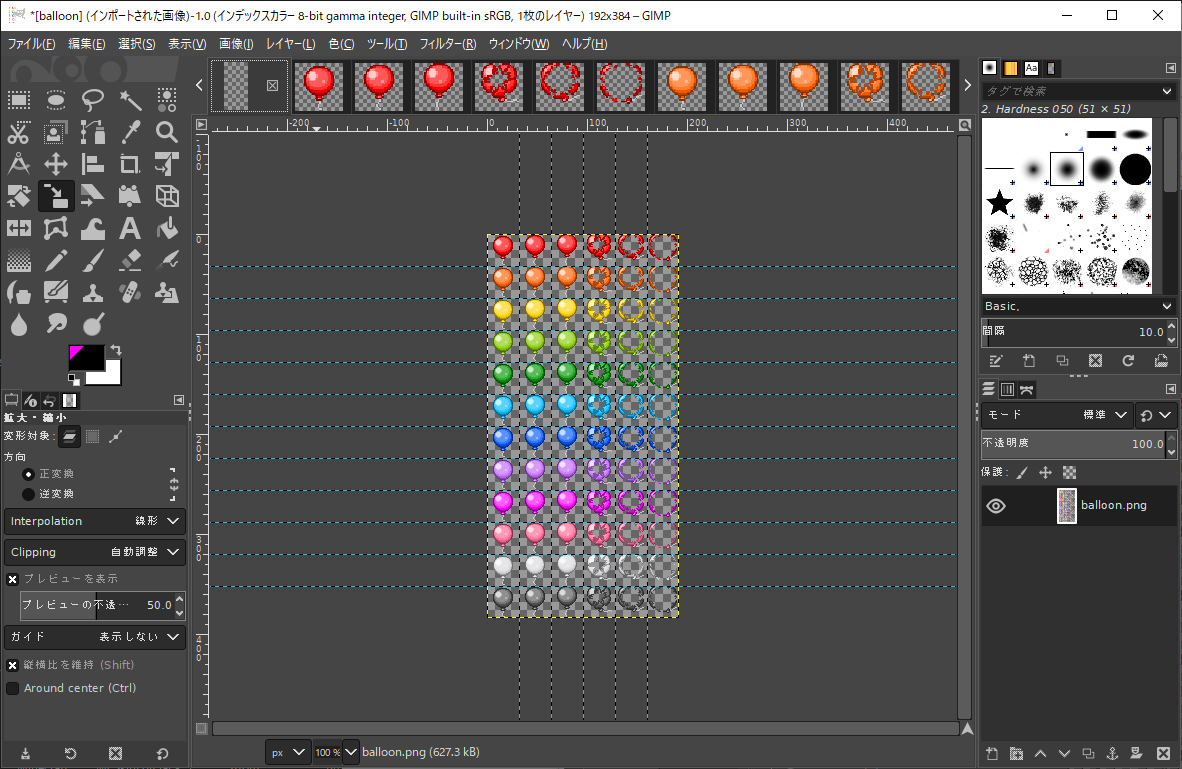The image size is (1182, 769).
Task: Select the Pencil tool
Action: (x=56, y=261)
